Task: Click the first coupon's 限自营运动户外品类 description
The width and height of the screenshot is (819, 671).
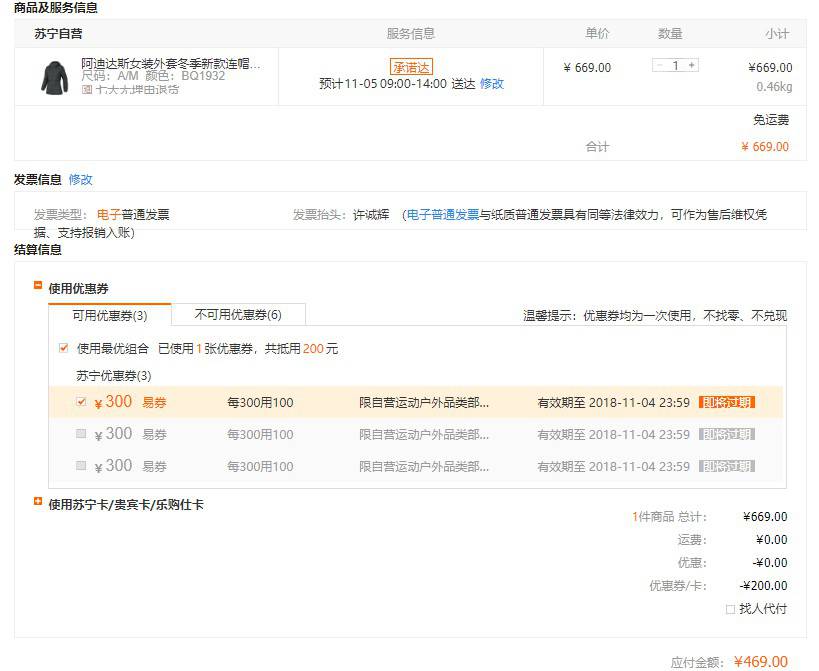Action: click(x=424, y=403)
